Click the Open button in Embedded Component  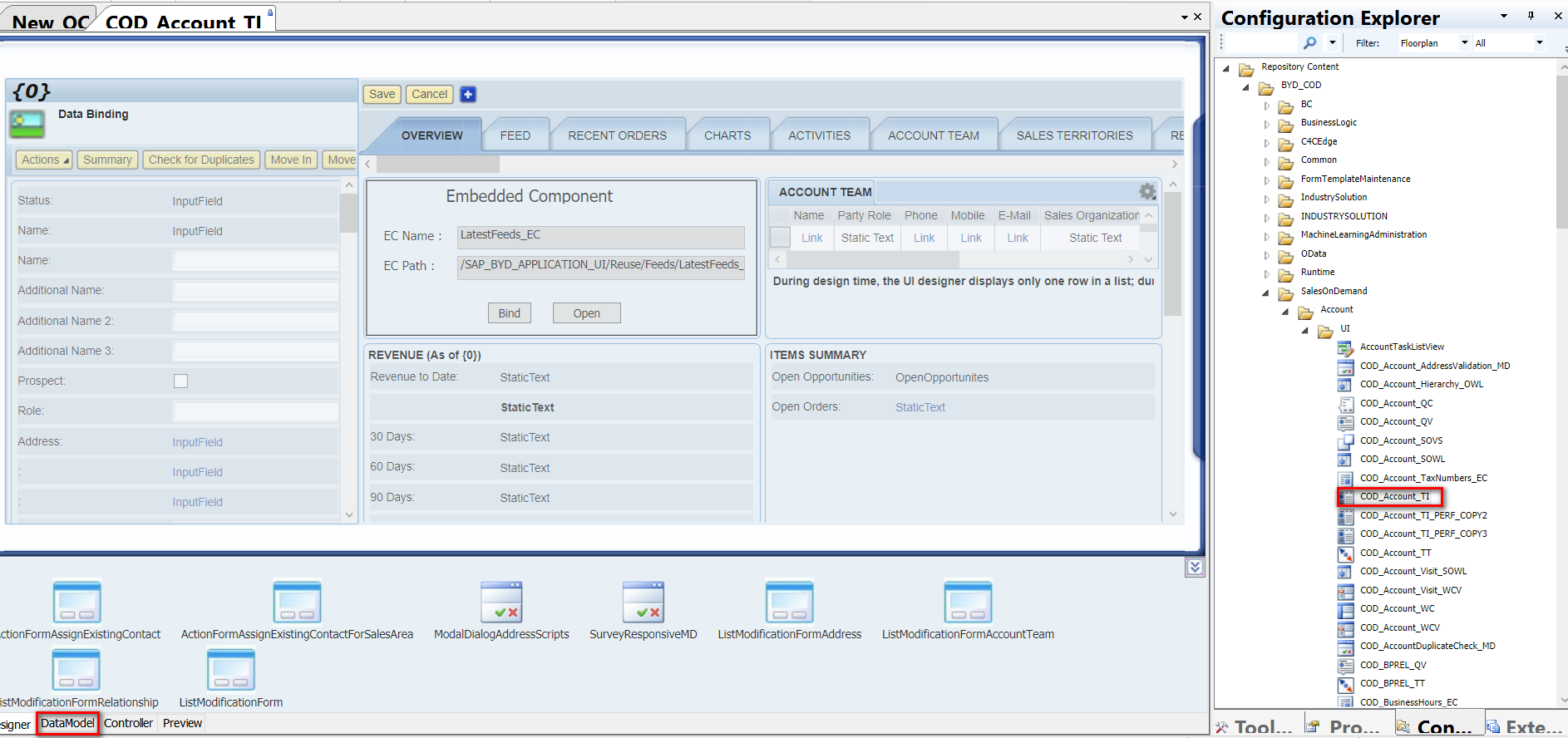(587, 313)
